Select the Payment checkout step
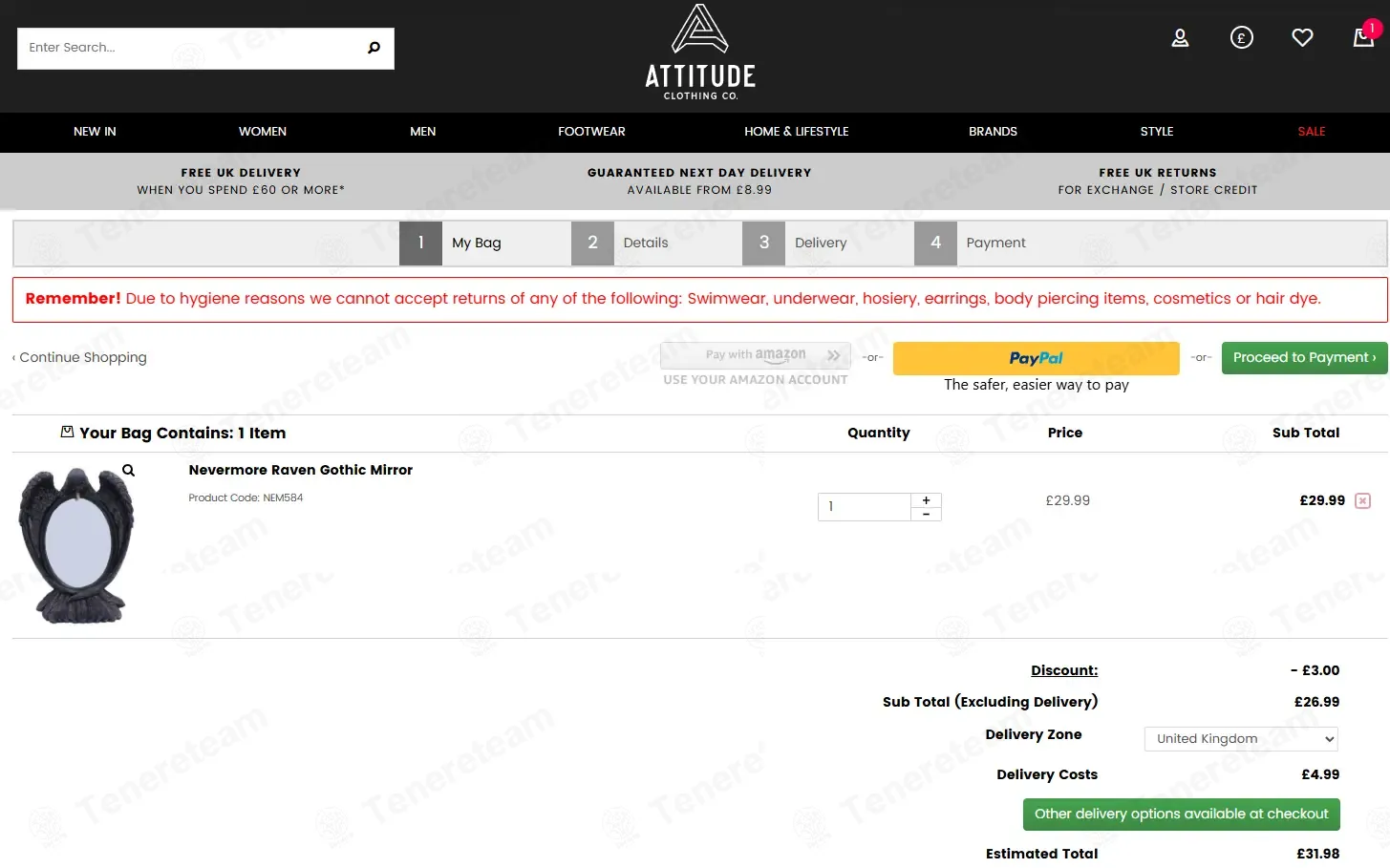This screenshot has height=868, width=1390. tap(998, 243)
